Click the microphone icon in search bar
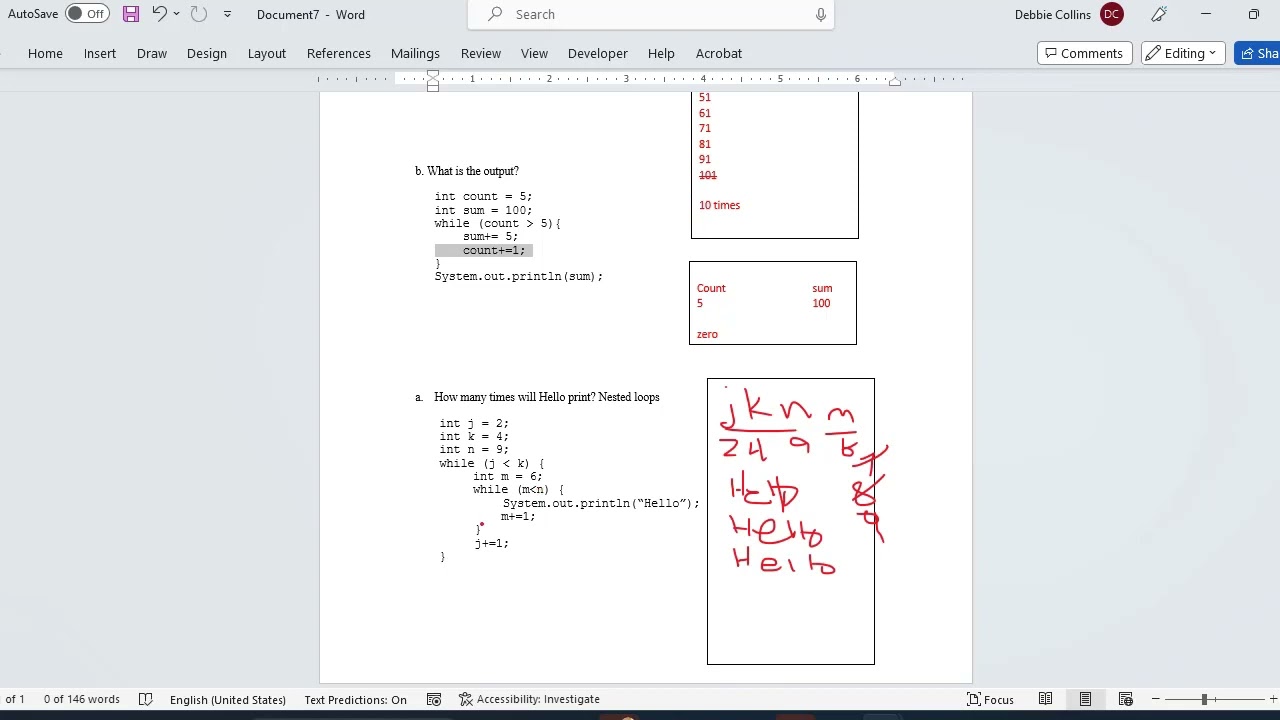 pyautogui.click(x=821, y=14)
